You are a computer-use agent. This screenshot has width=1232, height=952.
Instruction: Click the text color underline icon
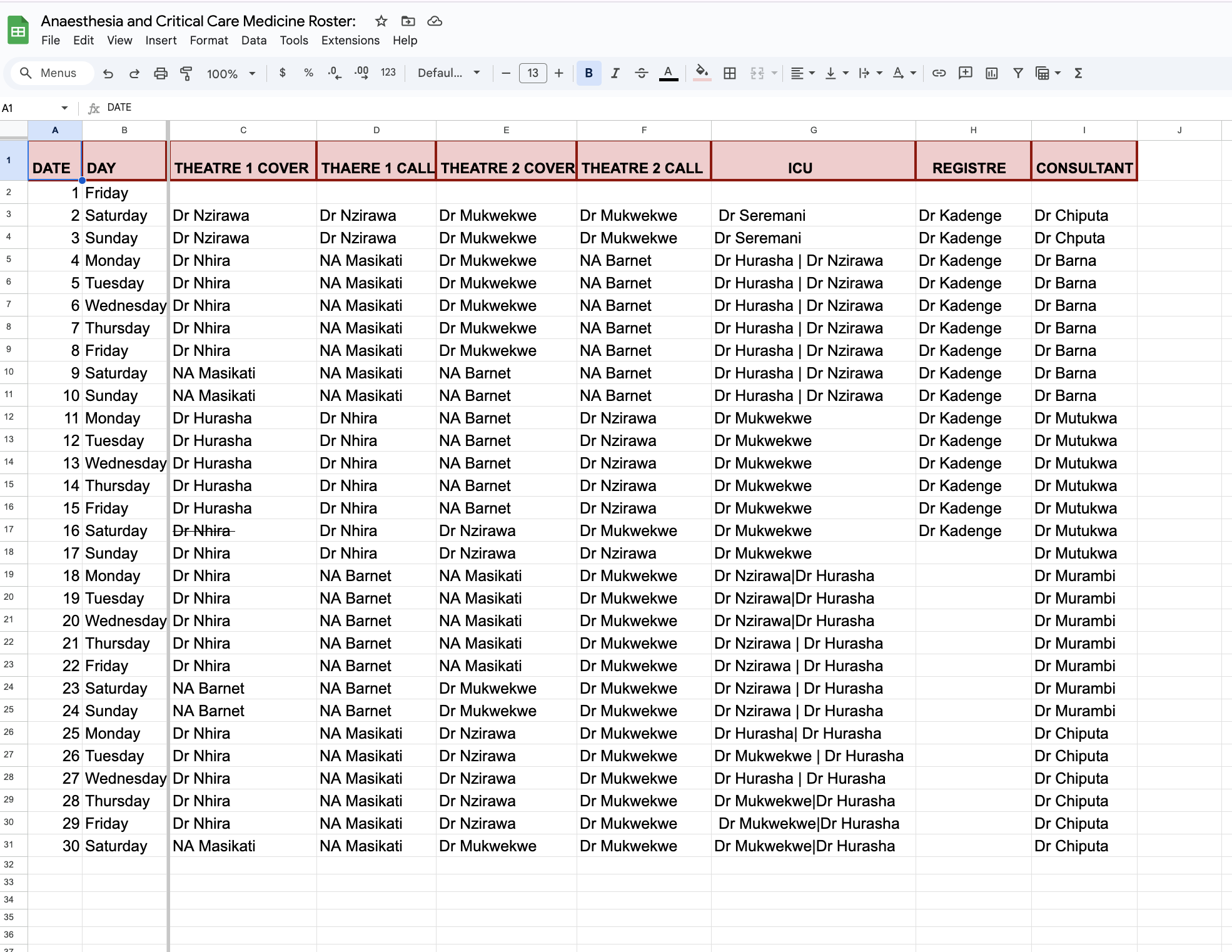tap(668, 73)
